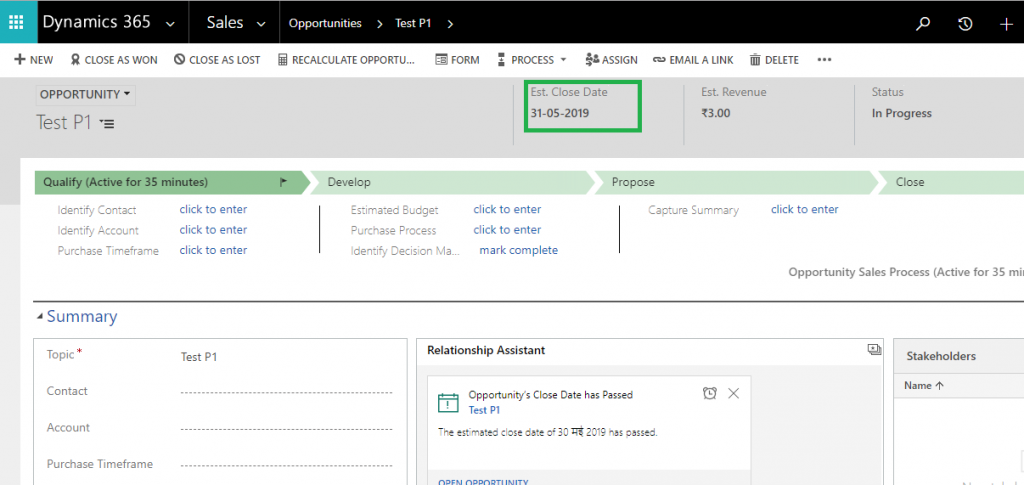This screenshot has height=485, width=1024.
Task: Click the Qualify stage flag icon
Action: tap(283, 183)
